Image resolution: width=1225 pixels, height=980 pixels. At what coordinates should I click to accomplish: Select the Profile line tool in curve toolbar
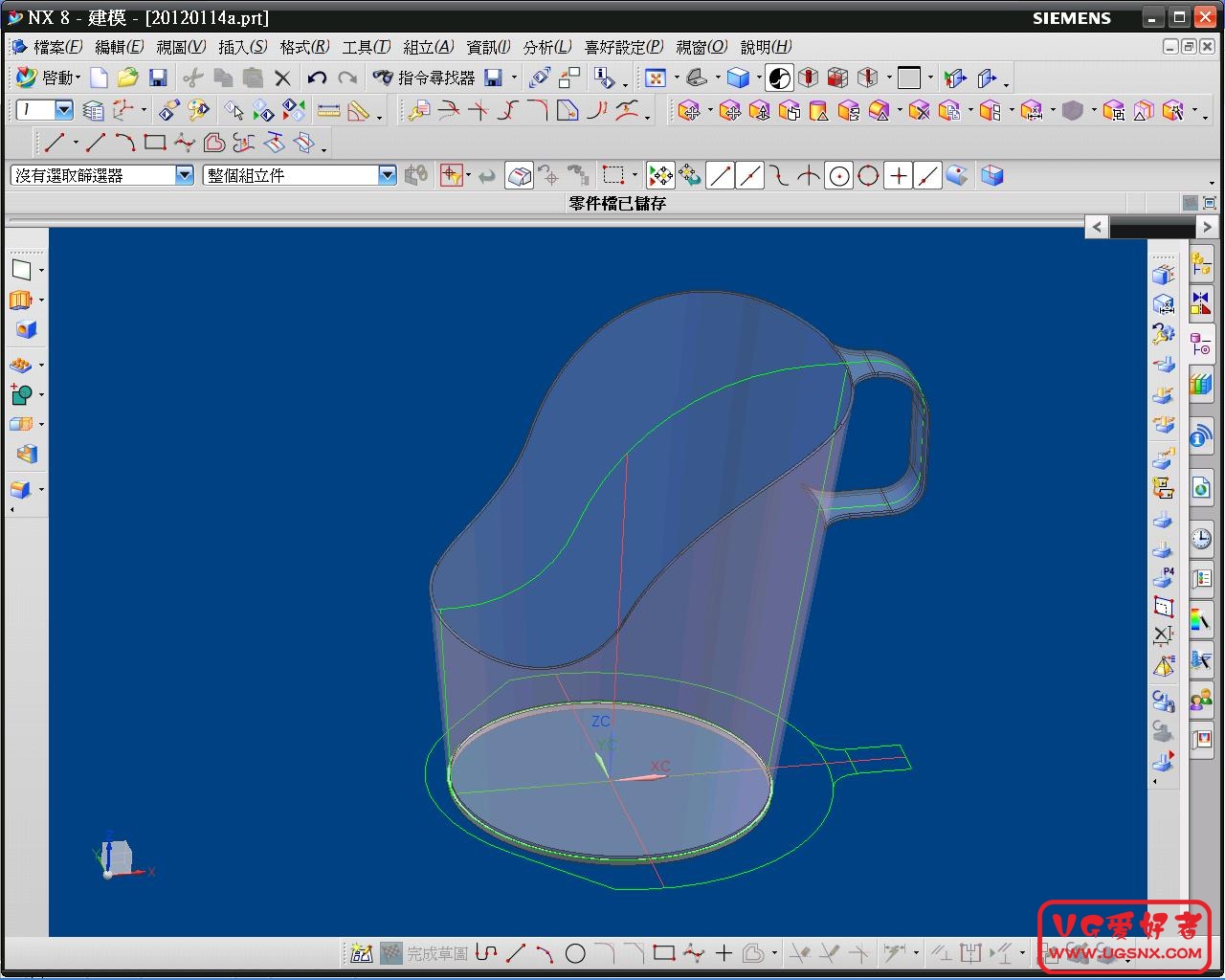(55, 144)
